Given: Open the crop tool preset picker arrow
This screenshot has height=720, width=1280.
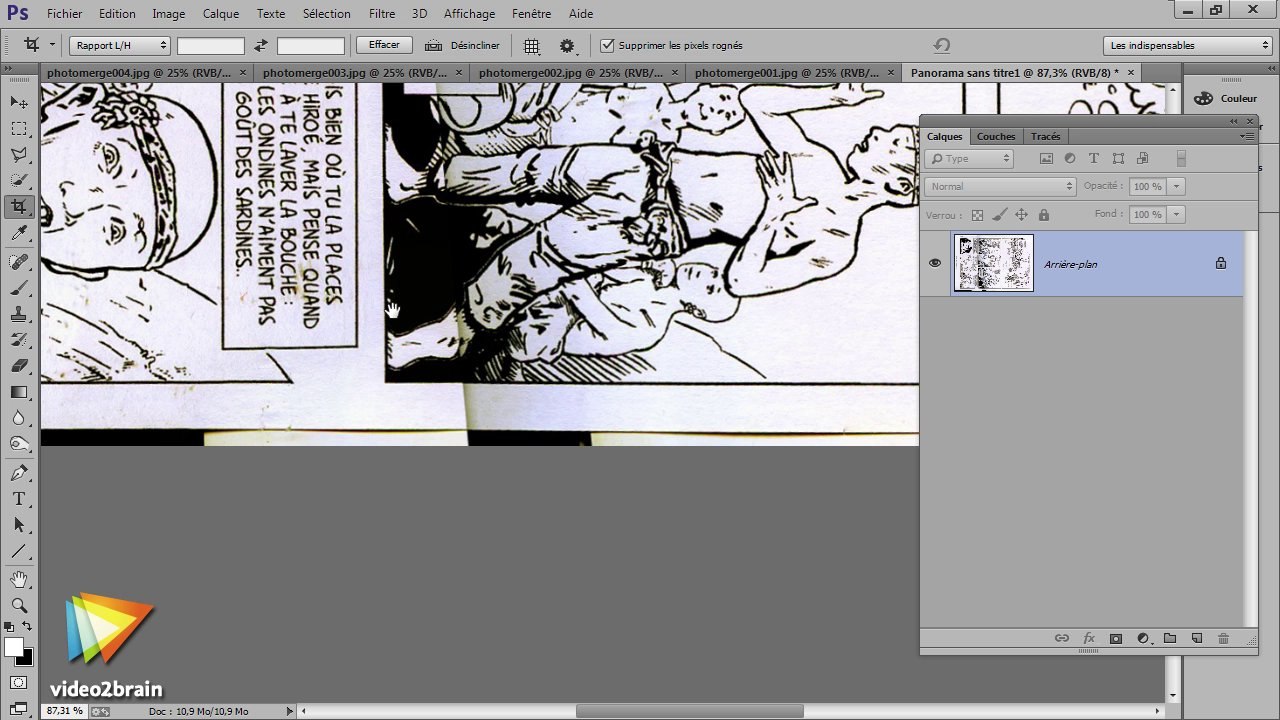Looking at the screenshot, I should (52, 45).
